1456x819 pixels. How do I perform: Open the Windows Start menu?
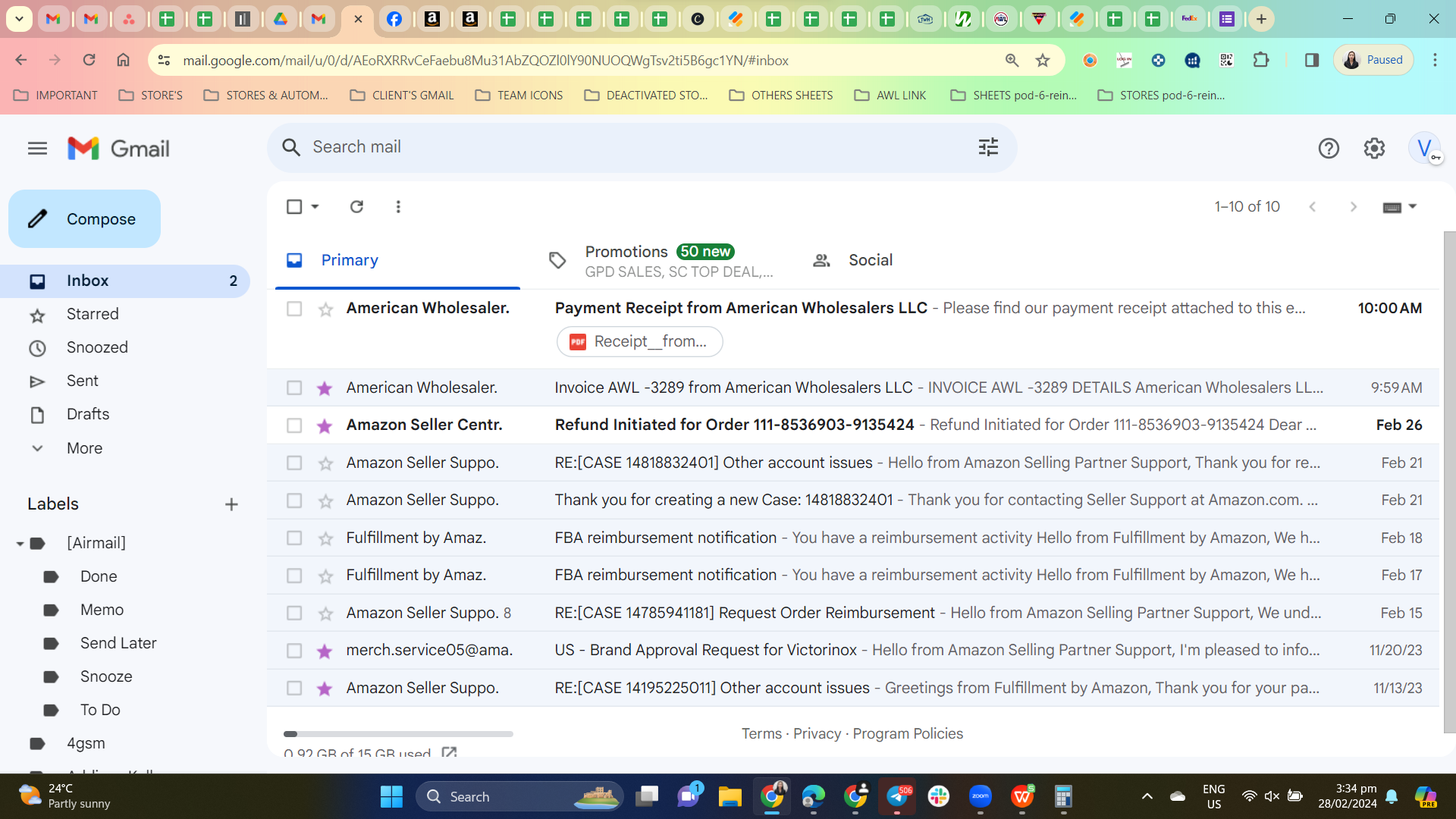[x=391, y=797]
